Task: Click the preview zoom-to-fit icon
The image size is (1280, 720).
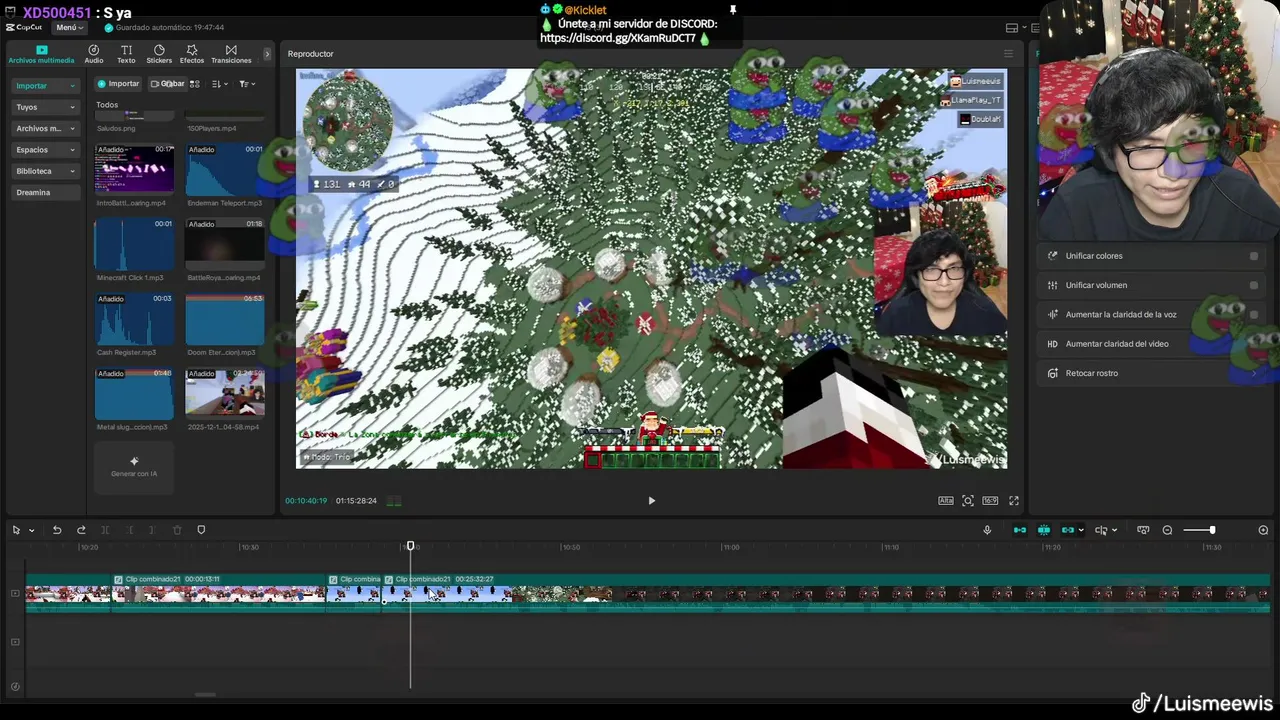Action: [967, 501]
